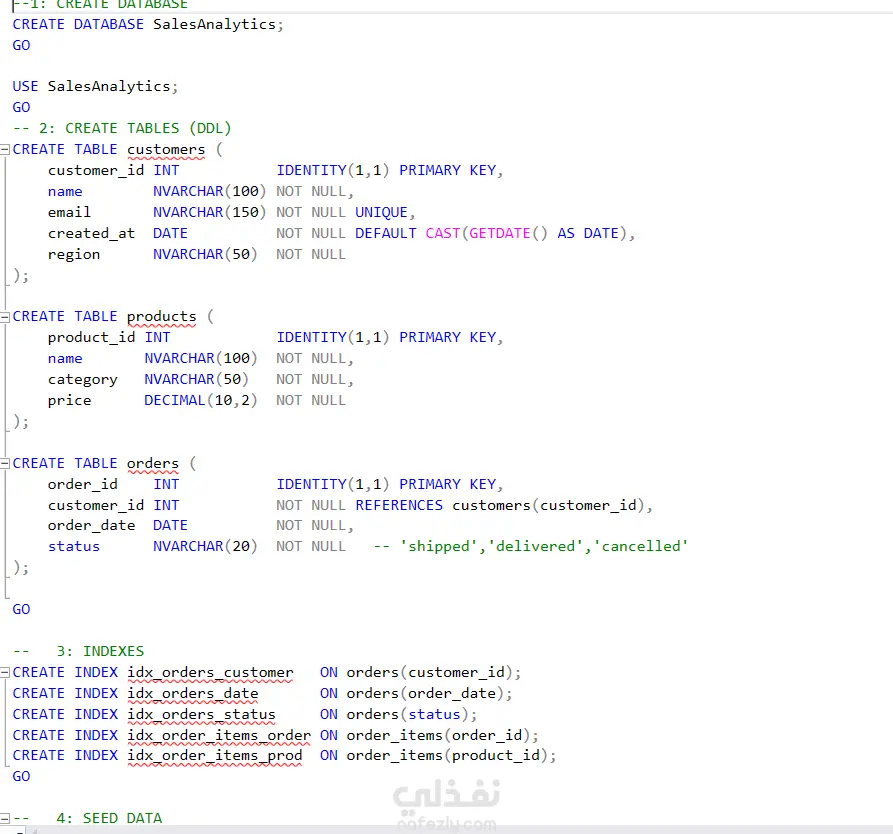The image size is (893, 834).
Task: Click NVARCHAR(50) on the category line
Action: [x=196, y=379]
